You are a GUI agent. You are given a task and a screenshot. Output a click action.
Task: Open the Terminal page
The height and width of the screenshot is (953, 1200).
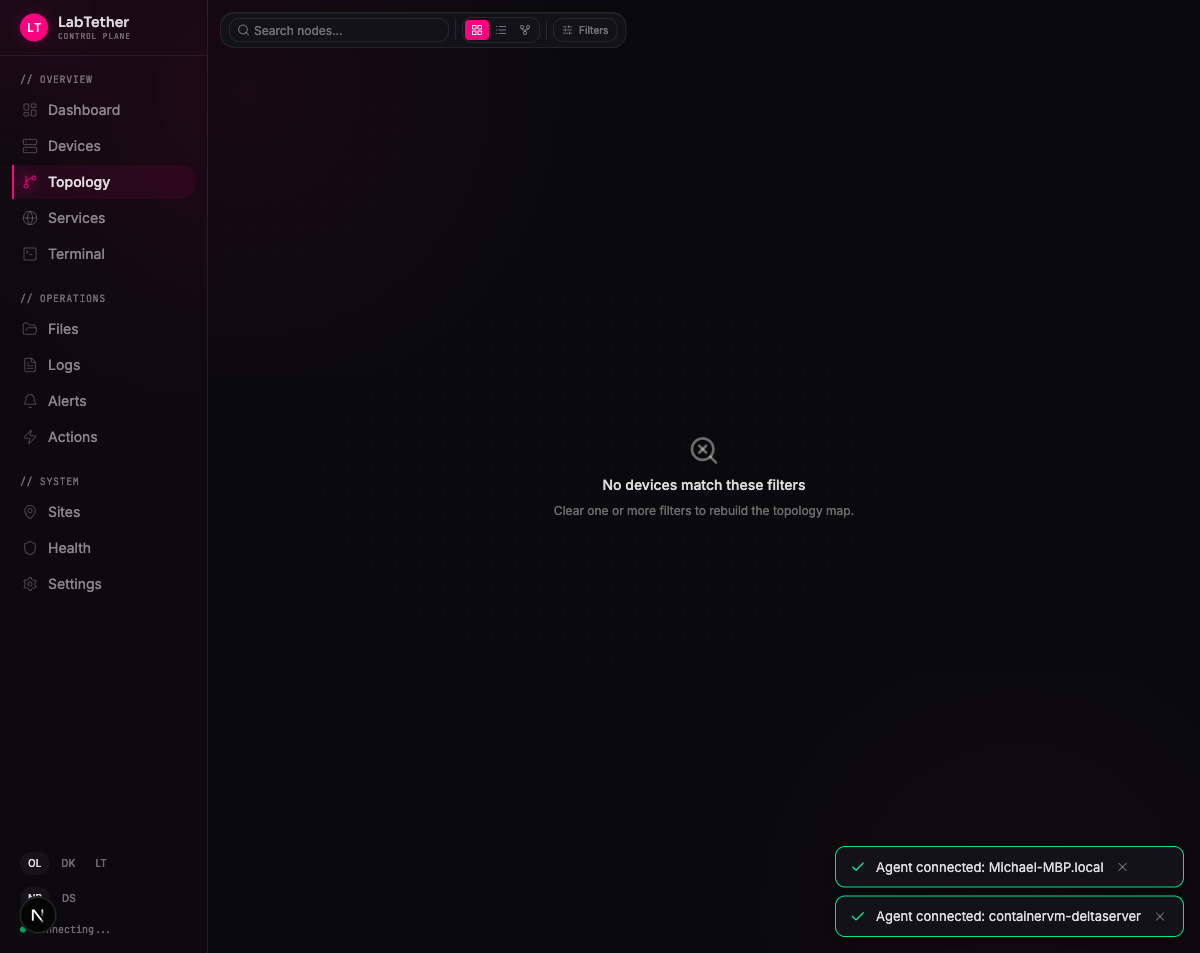point(102,254)
